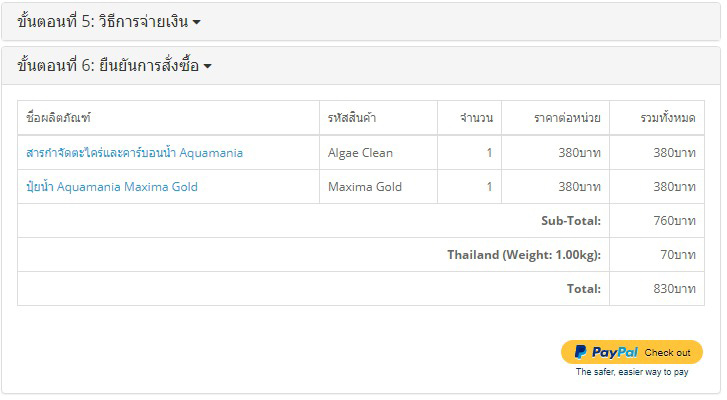Viewport: 727px width, 400px height.
Task: Click the PayPal logo icon
Action: pyautogui.click(x=580, y=352)
